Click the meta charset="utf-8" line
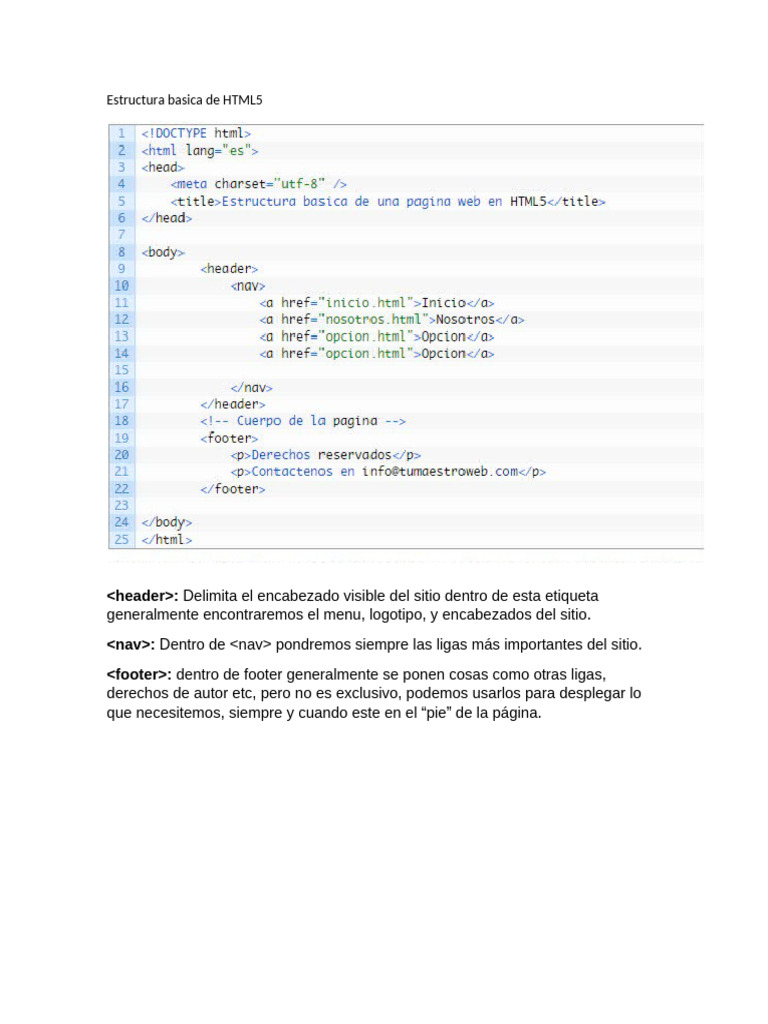The image size is (768, 1024). [259, 184]
